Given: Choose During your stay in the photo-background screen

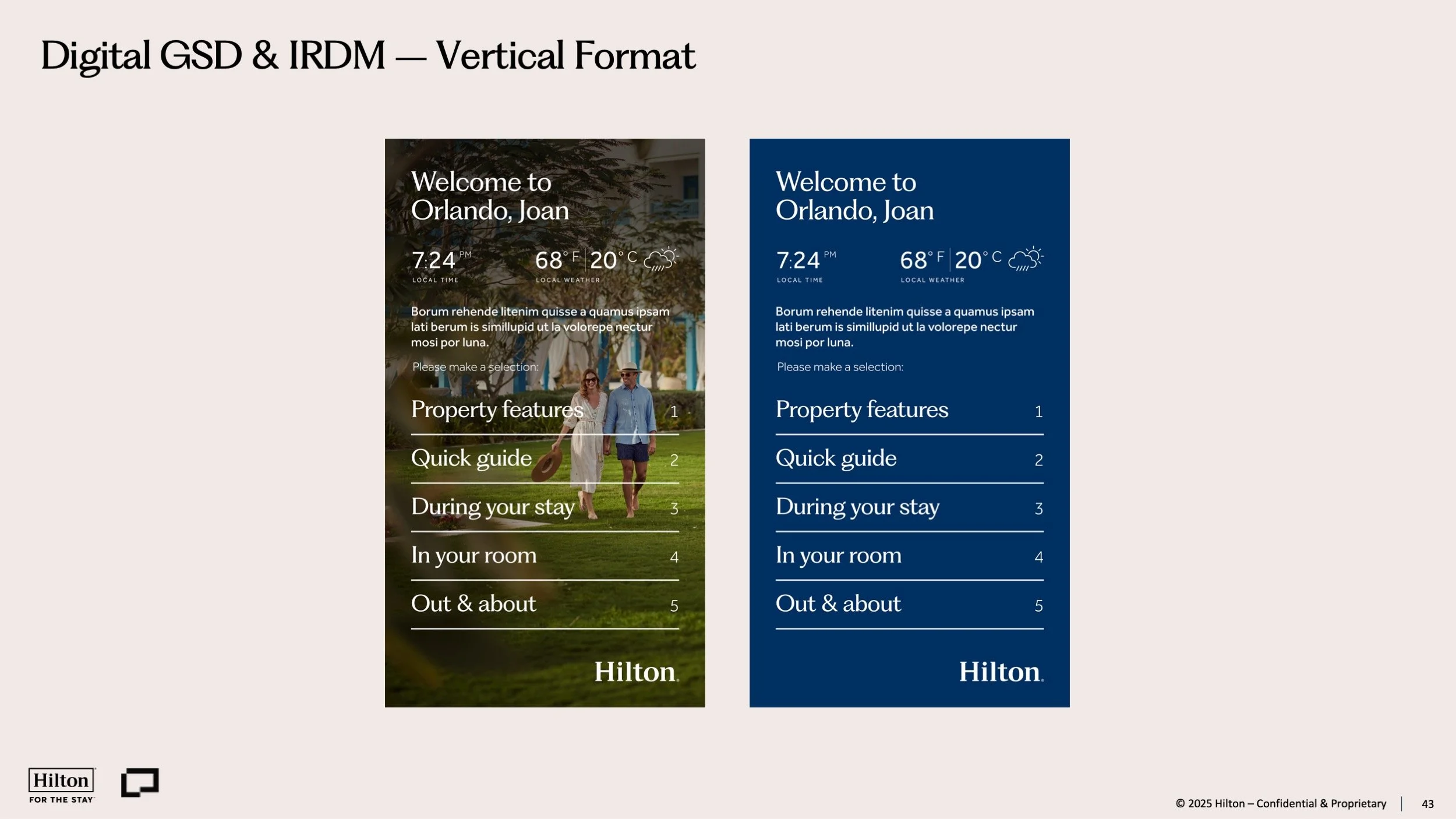Looking at the screenshot, I should (x=545, y=508).
